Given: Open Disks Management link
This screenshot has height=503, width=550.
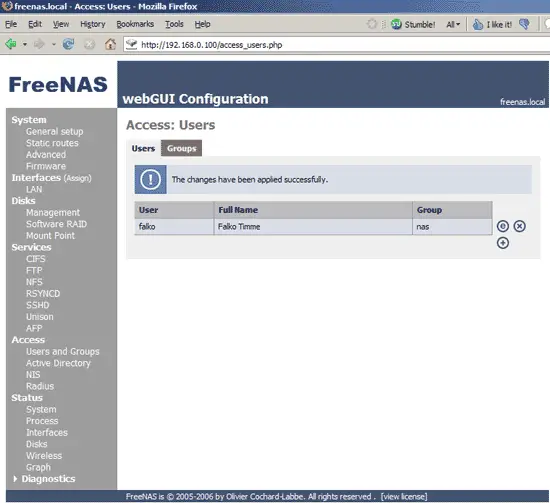Looking at the screenshot, I should pos(53,213).
